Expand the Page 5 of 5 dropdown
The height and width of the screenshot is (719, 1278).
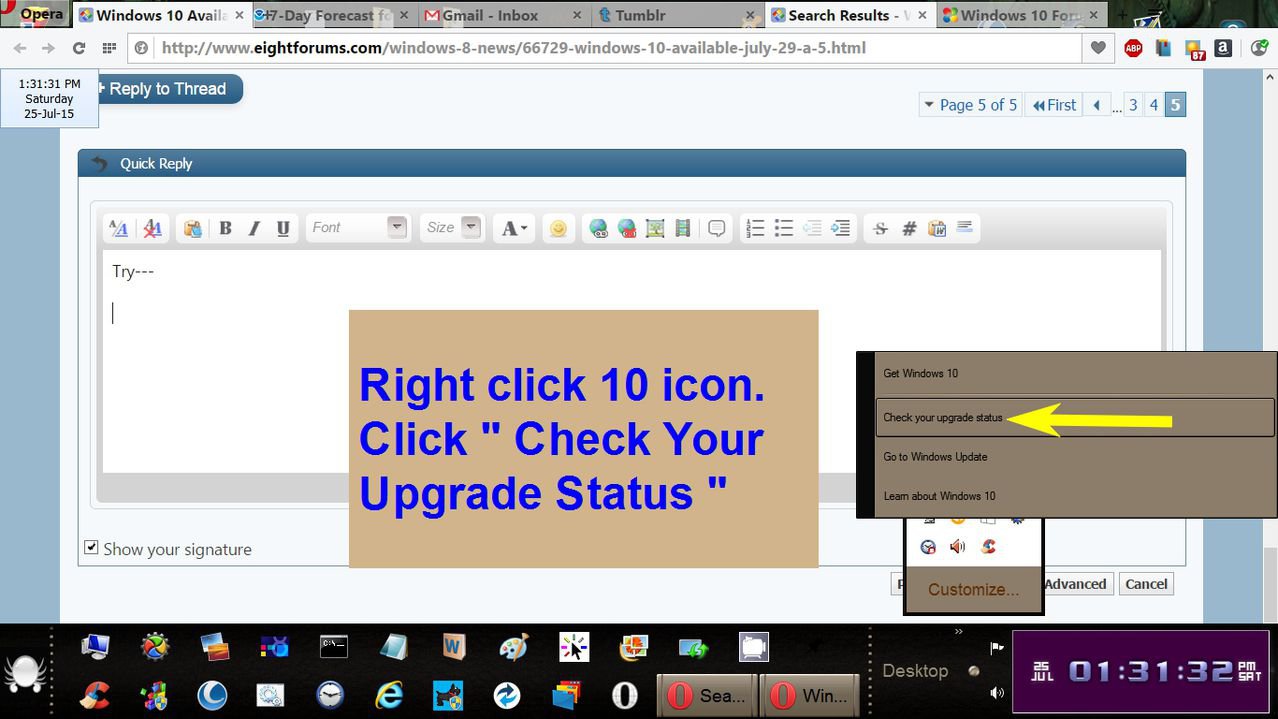[x=970, y=105]
